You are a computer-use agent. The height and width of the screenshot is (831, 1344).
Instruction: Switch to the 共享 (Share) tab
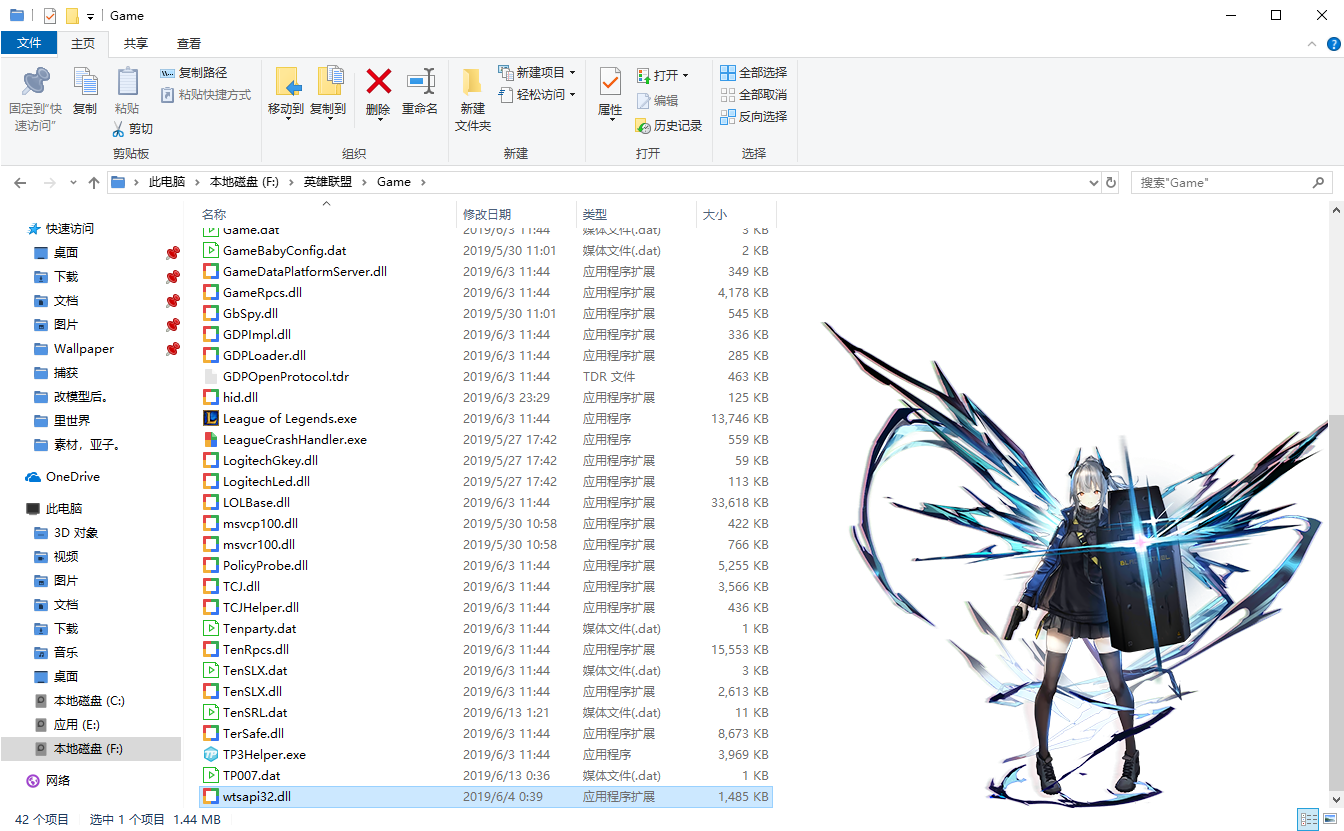[136, 44]
